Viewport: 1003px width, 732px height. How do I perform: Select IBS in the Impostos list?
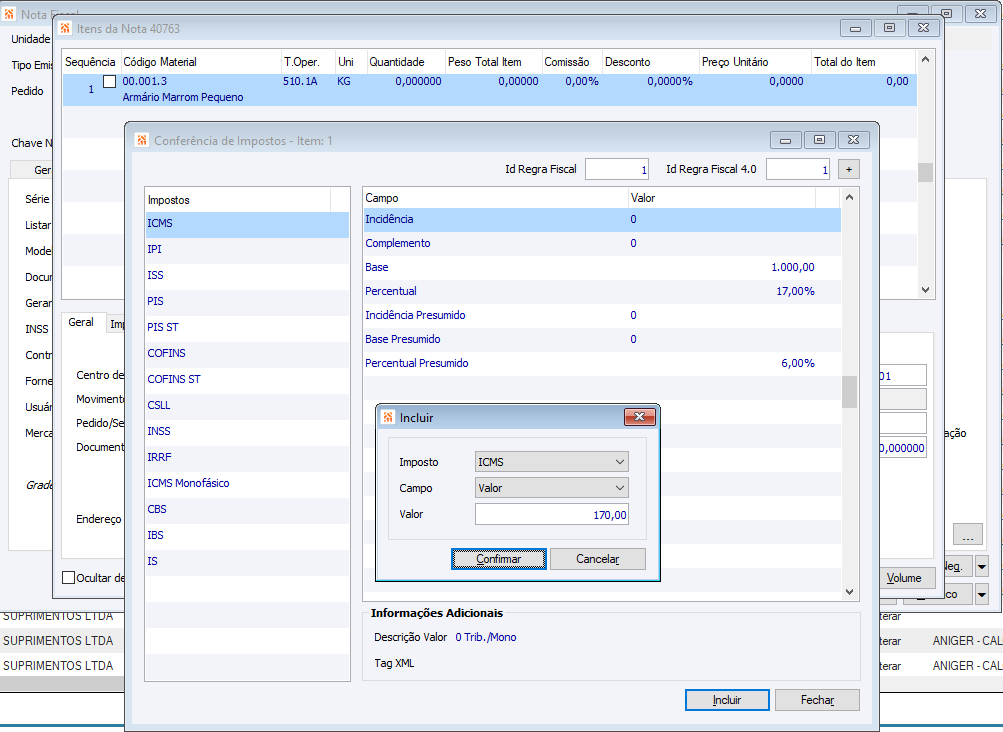248,535
